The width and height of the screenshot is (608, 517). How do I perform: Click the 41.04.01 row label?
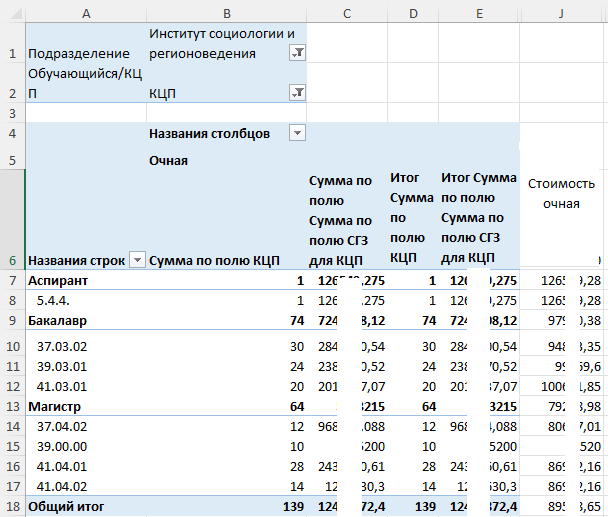62,467
